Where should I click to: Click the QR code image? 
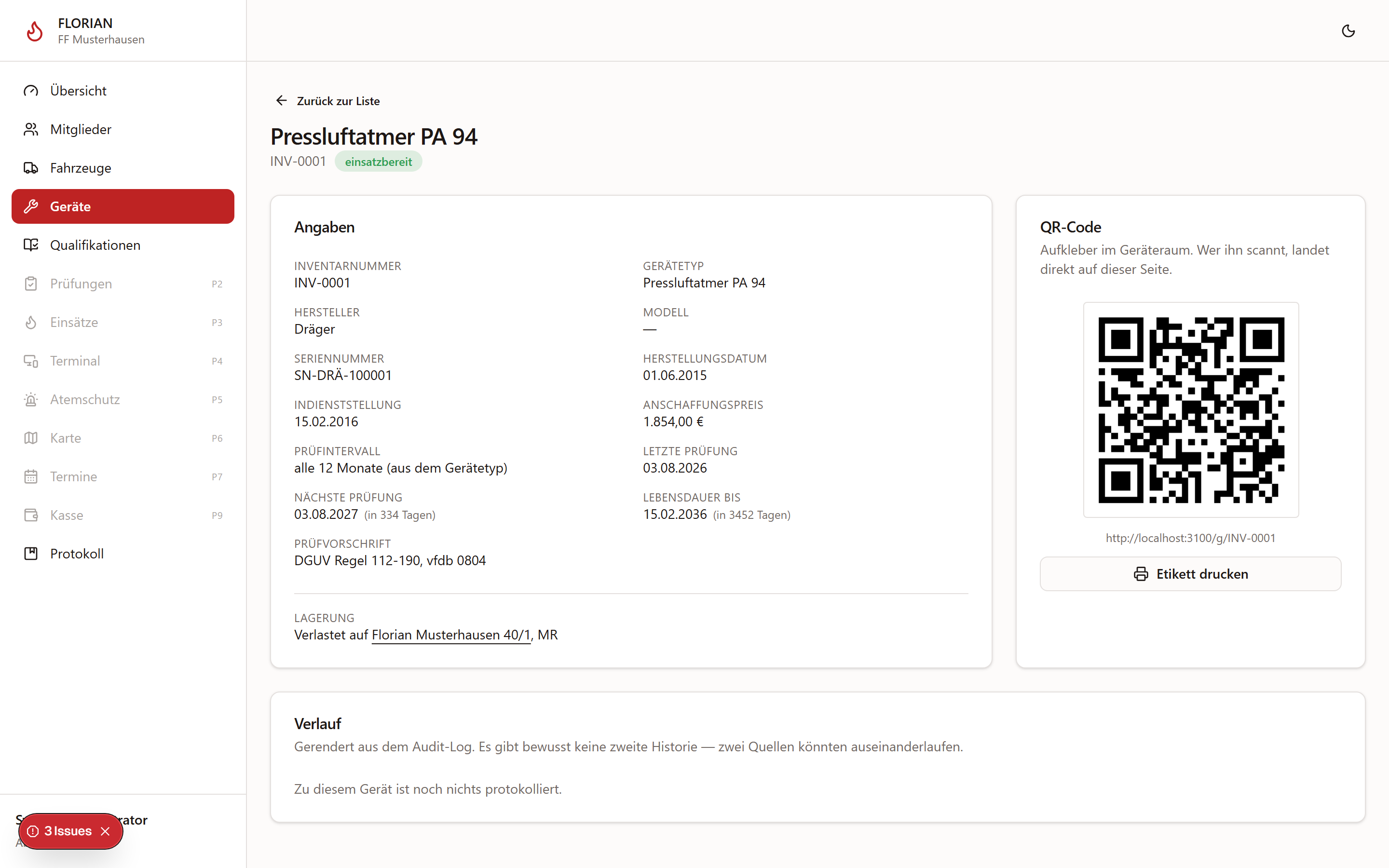(1191, 410)
